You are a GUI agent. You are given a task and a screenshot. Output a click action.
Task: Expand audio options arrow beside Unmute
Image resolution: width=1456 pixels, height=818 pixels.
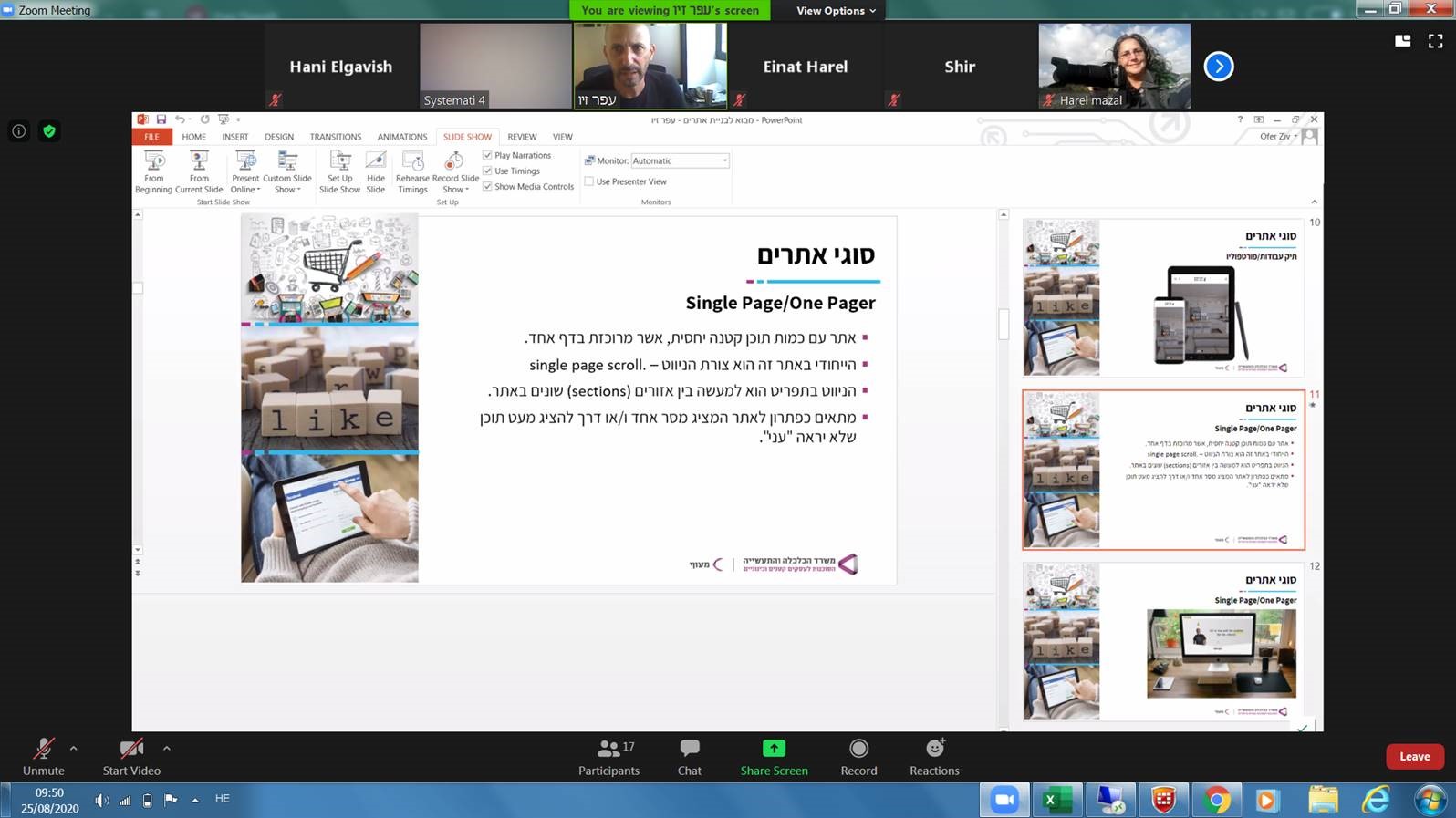tap(74, 748)
